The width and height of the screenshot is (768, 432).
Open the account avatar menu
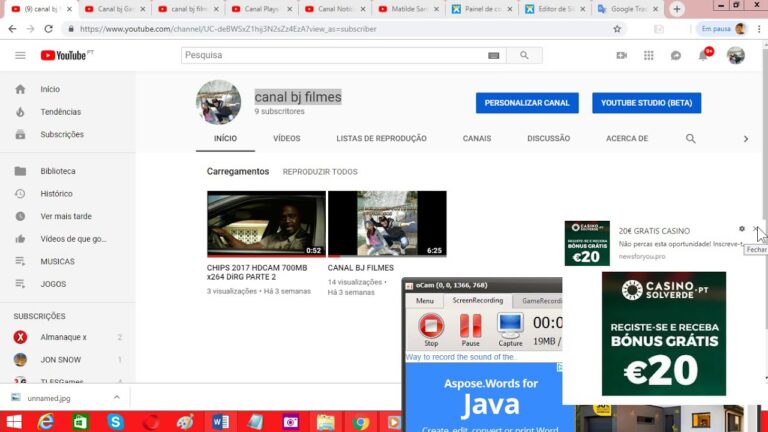point(736,55)
